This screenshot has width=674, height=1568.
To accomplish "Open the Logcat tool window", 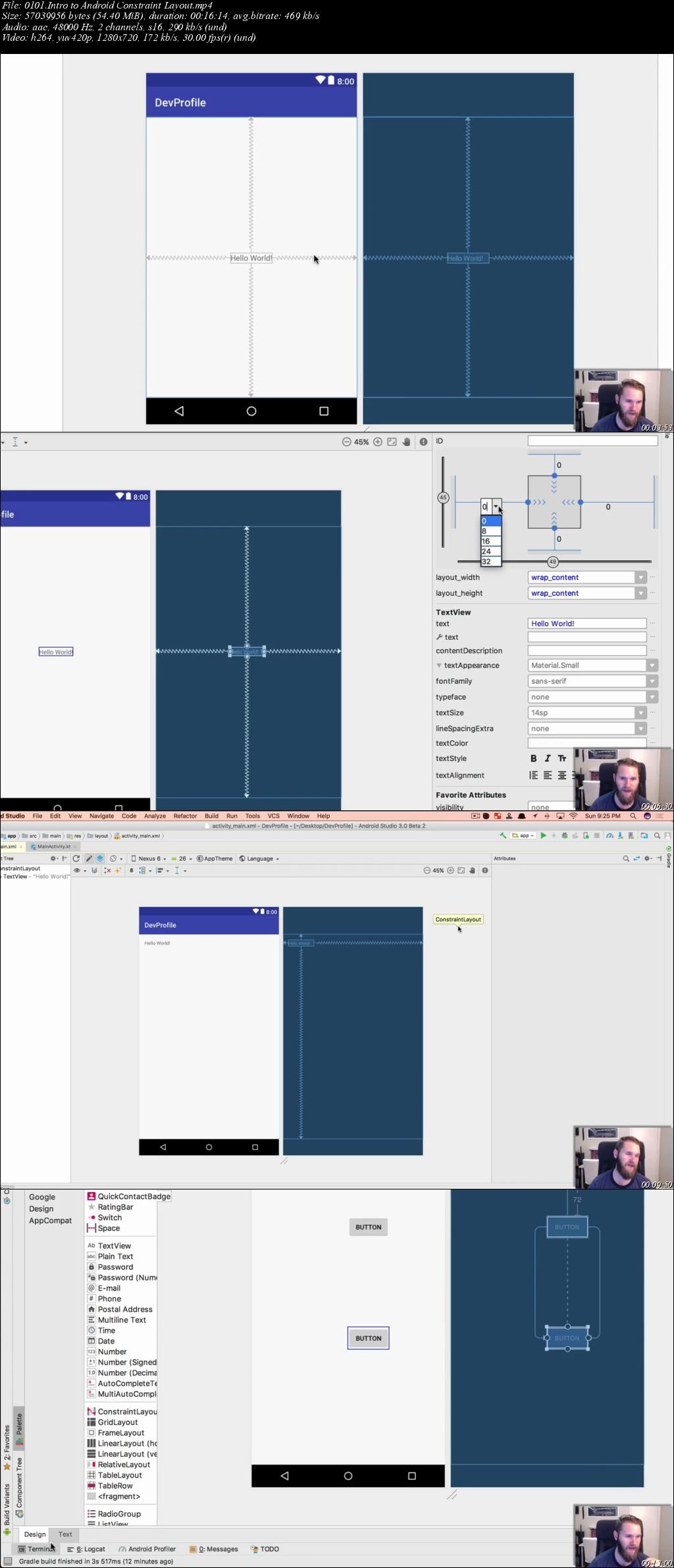I will point(86,1549).
